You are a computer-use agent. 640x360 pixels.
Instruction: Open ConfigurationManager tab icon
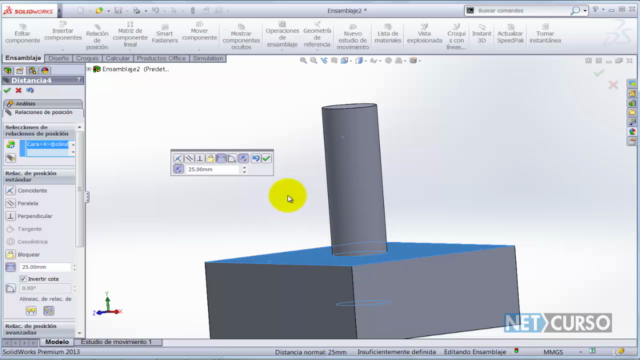[x=32, y=71]
